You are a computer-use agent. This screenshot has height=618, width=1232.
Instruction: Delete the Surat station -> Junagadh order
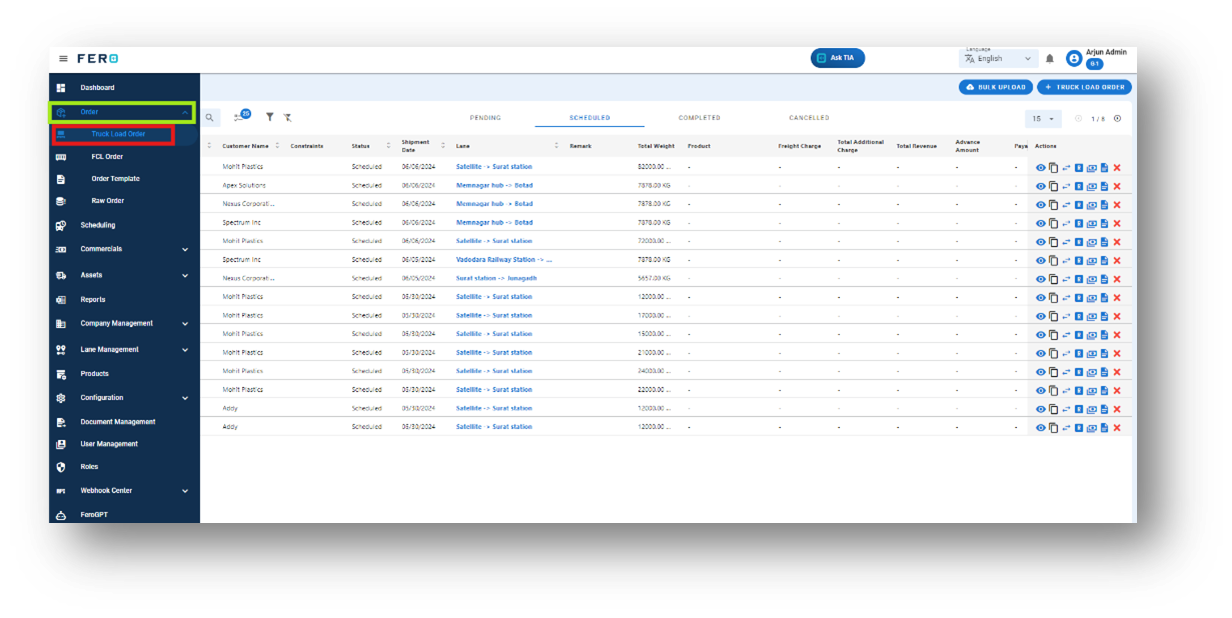(1117, 279)
